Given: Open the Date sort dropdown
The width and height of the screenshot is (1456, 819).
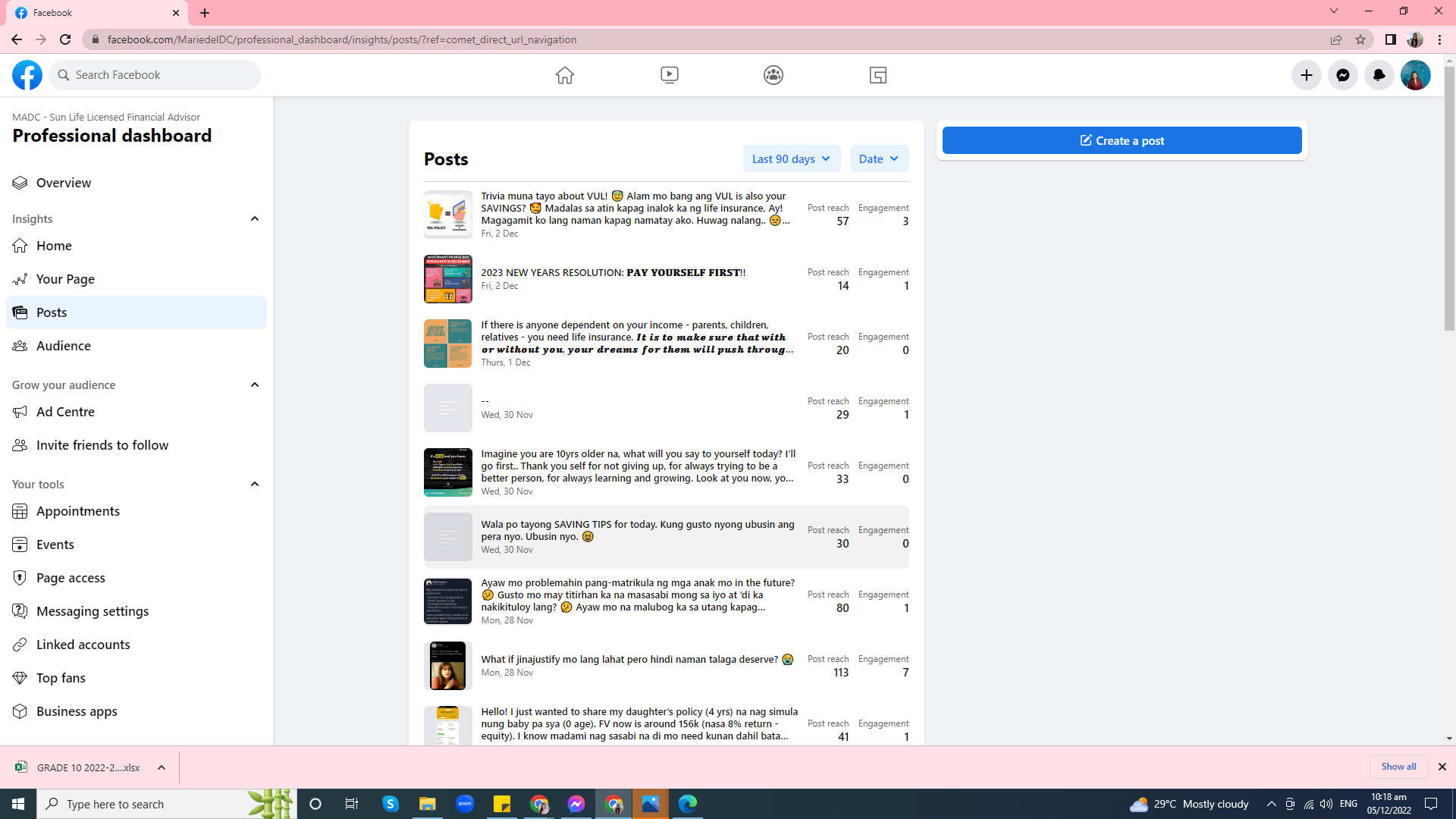Looking at the screenshot, I should tap(878, 158).
